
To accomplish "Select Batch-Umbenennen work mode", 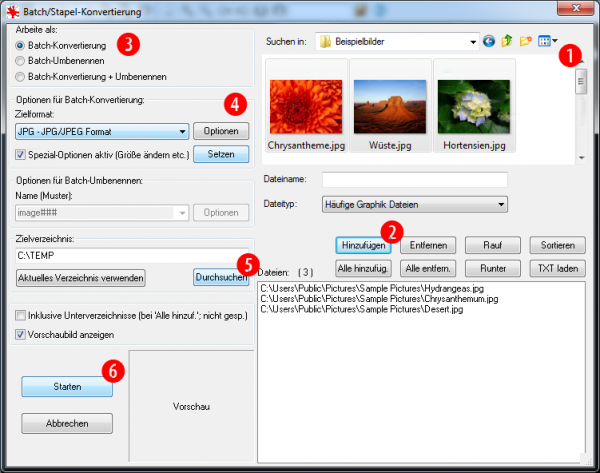I will click(22, 61).
